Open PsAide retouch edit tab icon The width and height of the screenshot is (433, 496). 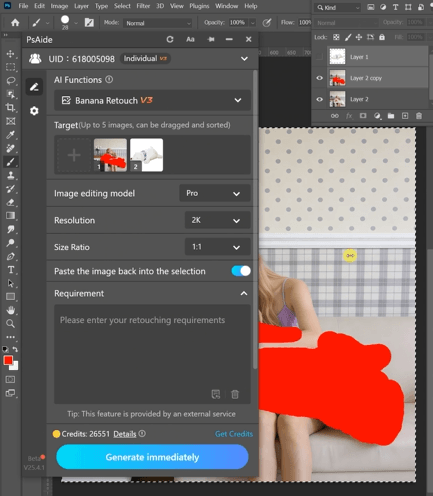coord(34,87)
